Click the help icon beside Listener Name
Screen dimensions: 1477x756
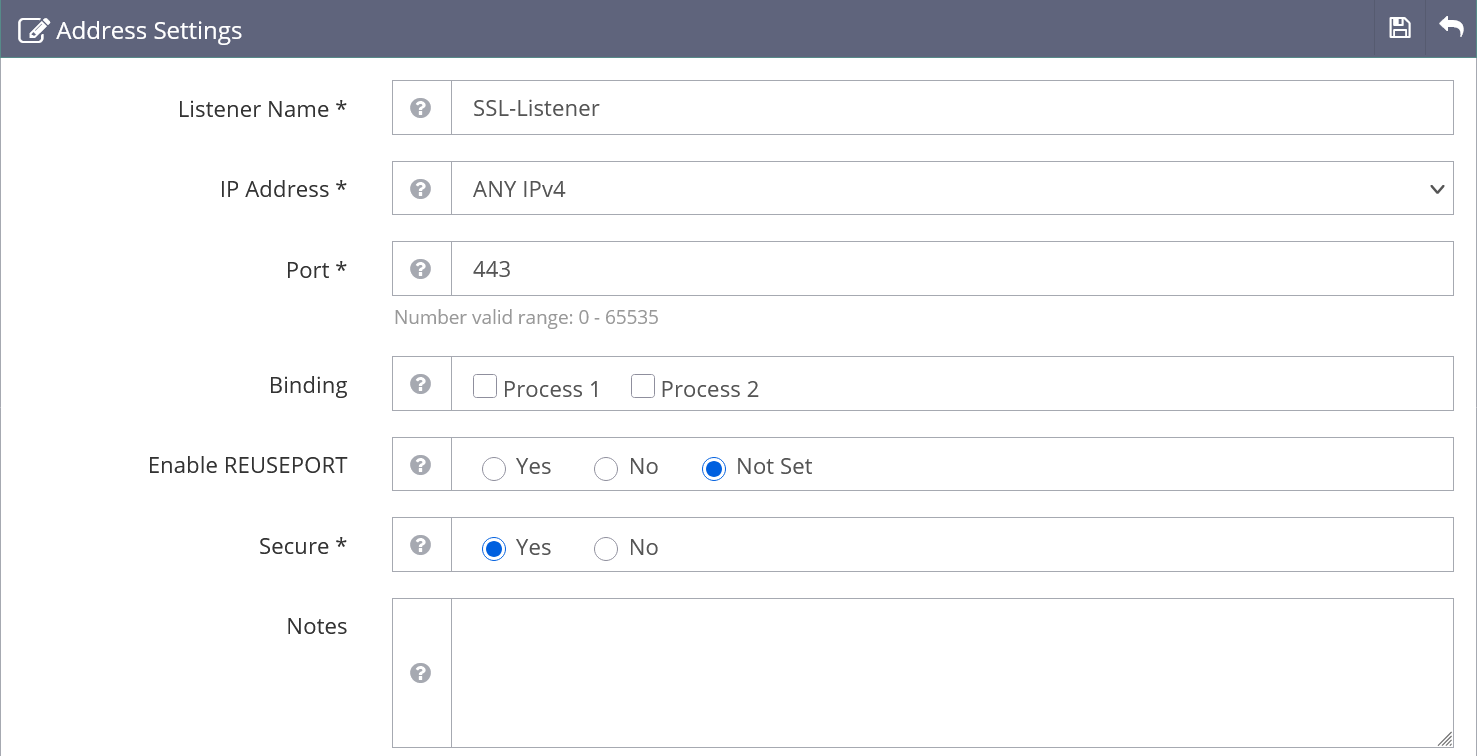click(x=421, y=108)
